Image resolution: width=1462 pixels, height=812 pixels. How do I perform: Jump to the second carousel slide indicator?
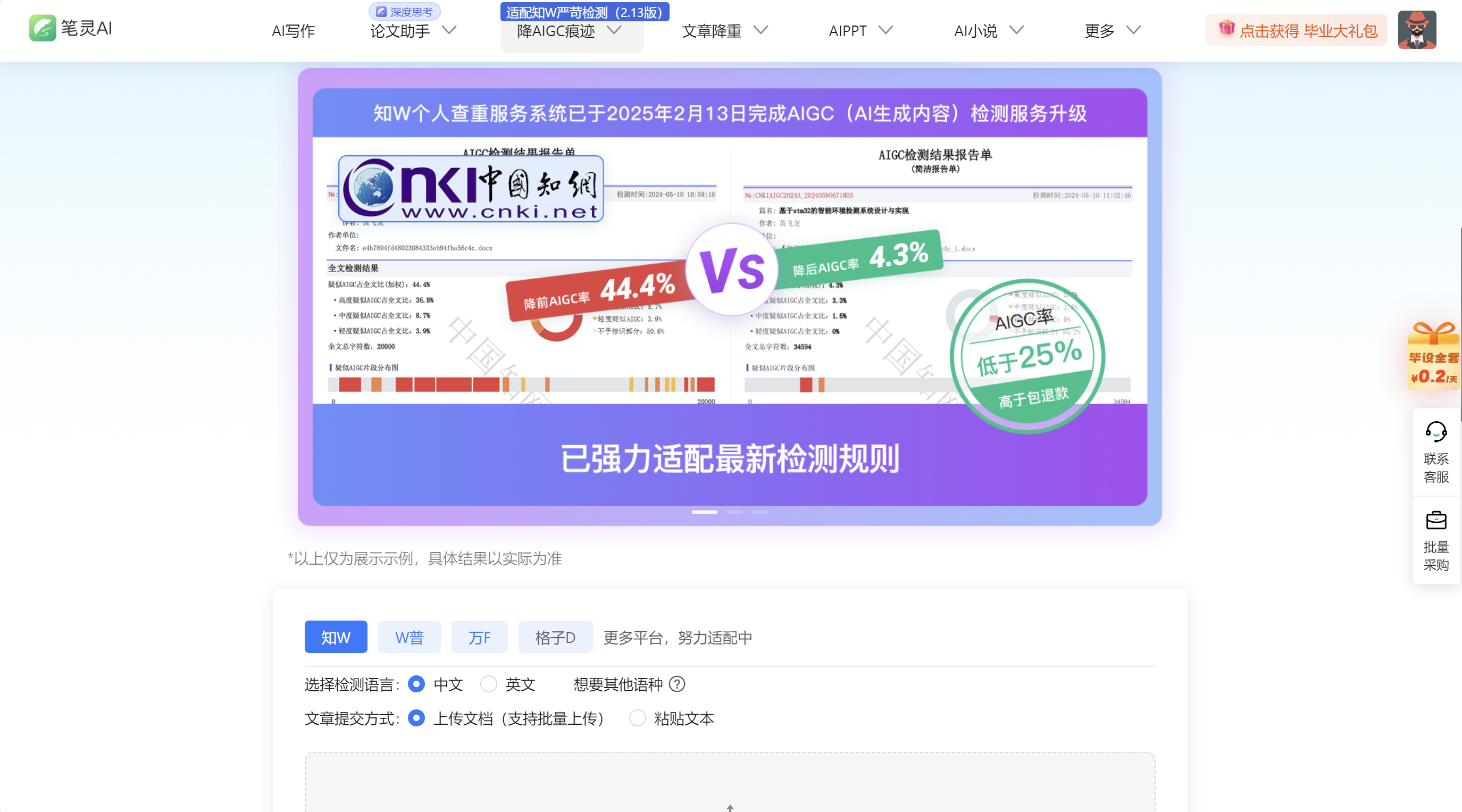tap(734, 512)
